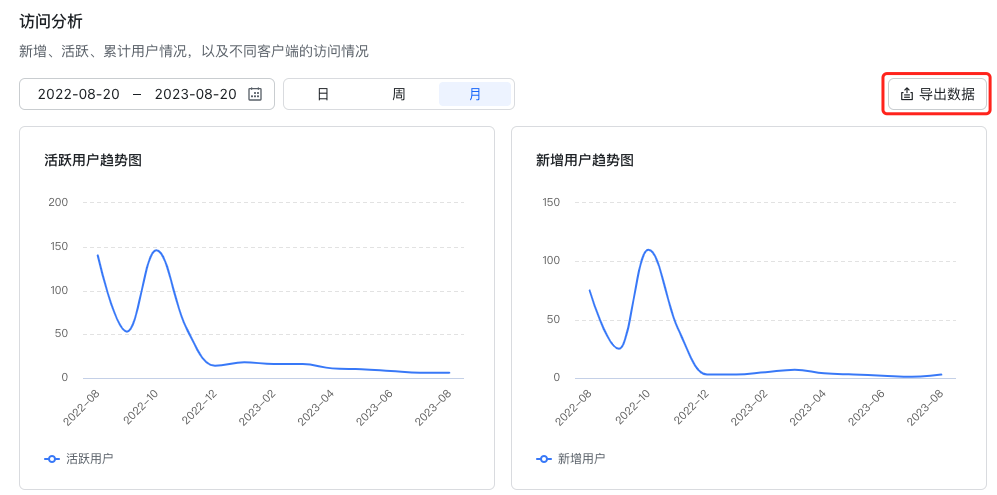Click the 2022-10 peak on active users line
Viewport: 997px width, 495px height.
click(156, 250)
